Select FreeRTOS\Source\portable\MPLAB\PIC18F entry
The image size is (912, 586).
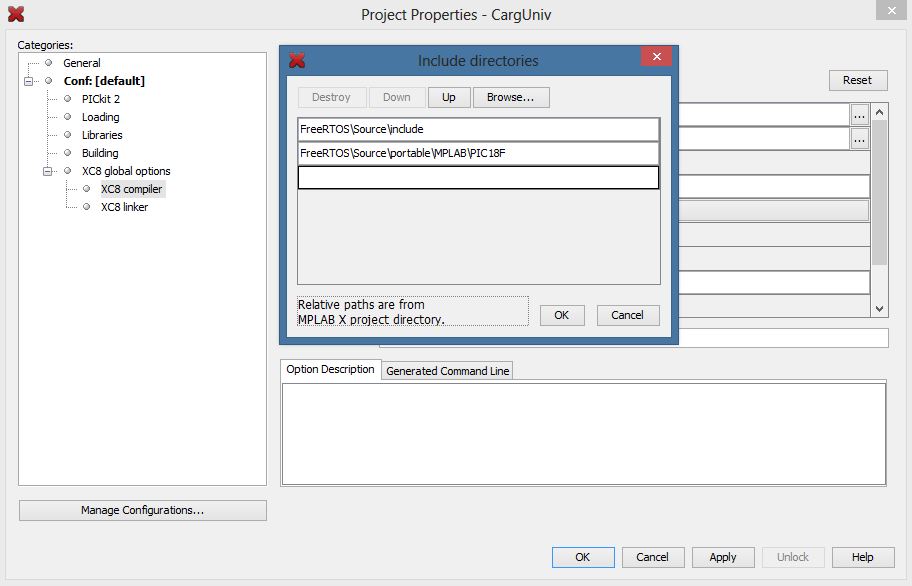478,153
